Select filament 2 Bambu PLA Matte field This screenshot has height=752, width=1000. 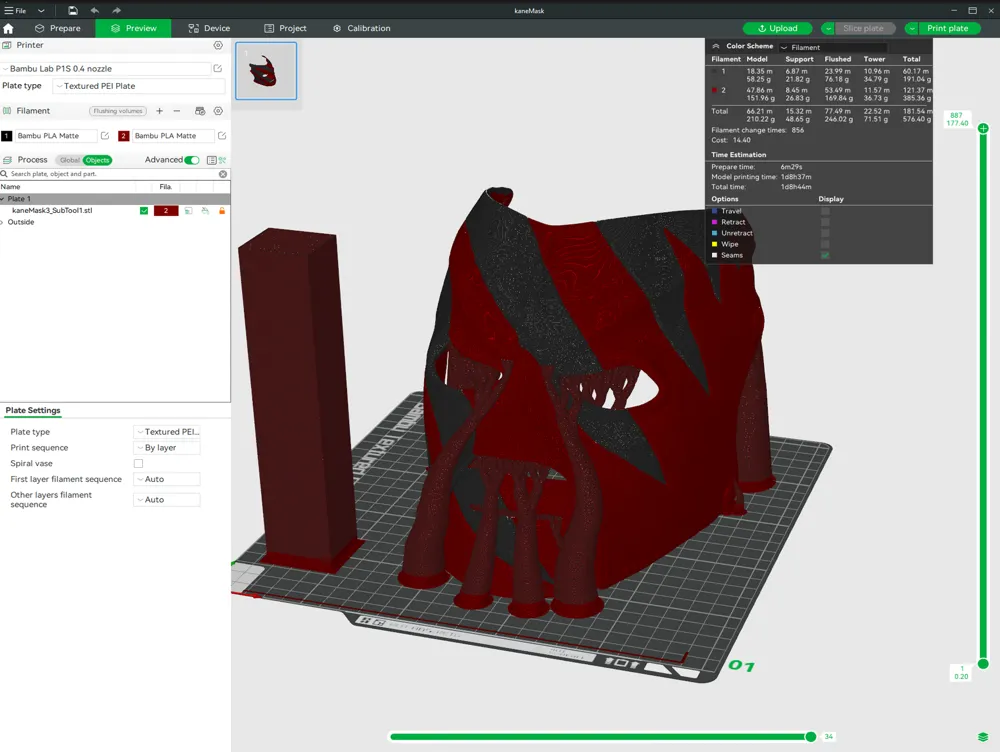173,136
